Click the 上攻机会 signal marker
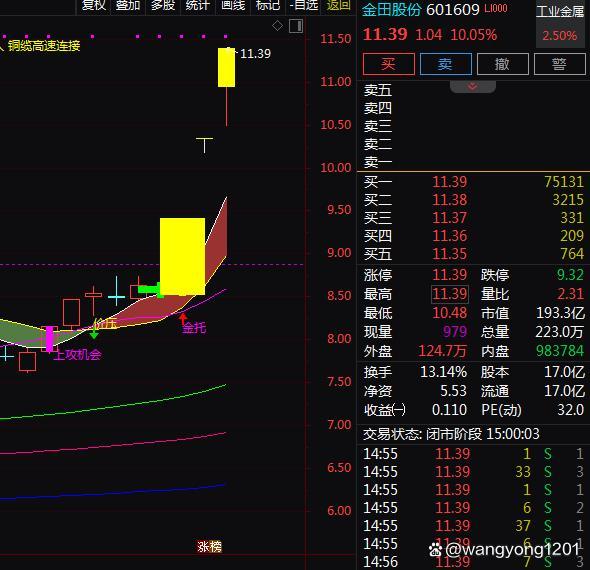Viewport: 590px width, 570px height. tap(78, 354)
